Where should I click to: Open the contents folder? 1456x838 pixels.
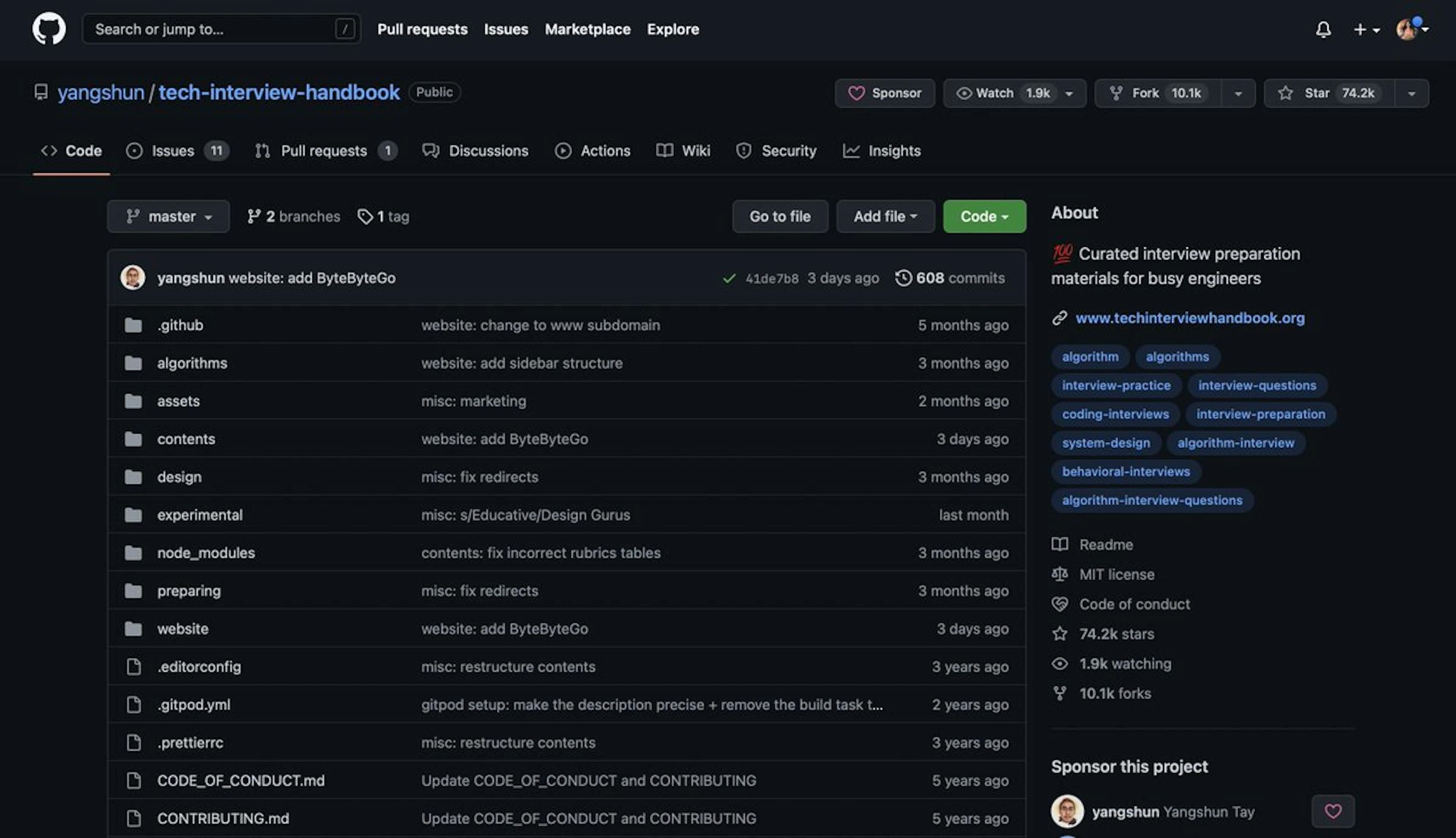pyautogui.click(x=186, y=439)
